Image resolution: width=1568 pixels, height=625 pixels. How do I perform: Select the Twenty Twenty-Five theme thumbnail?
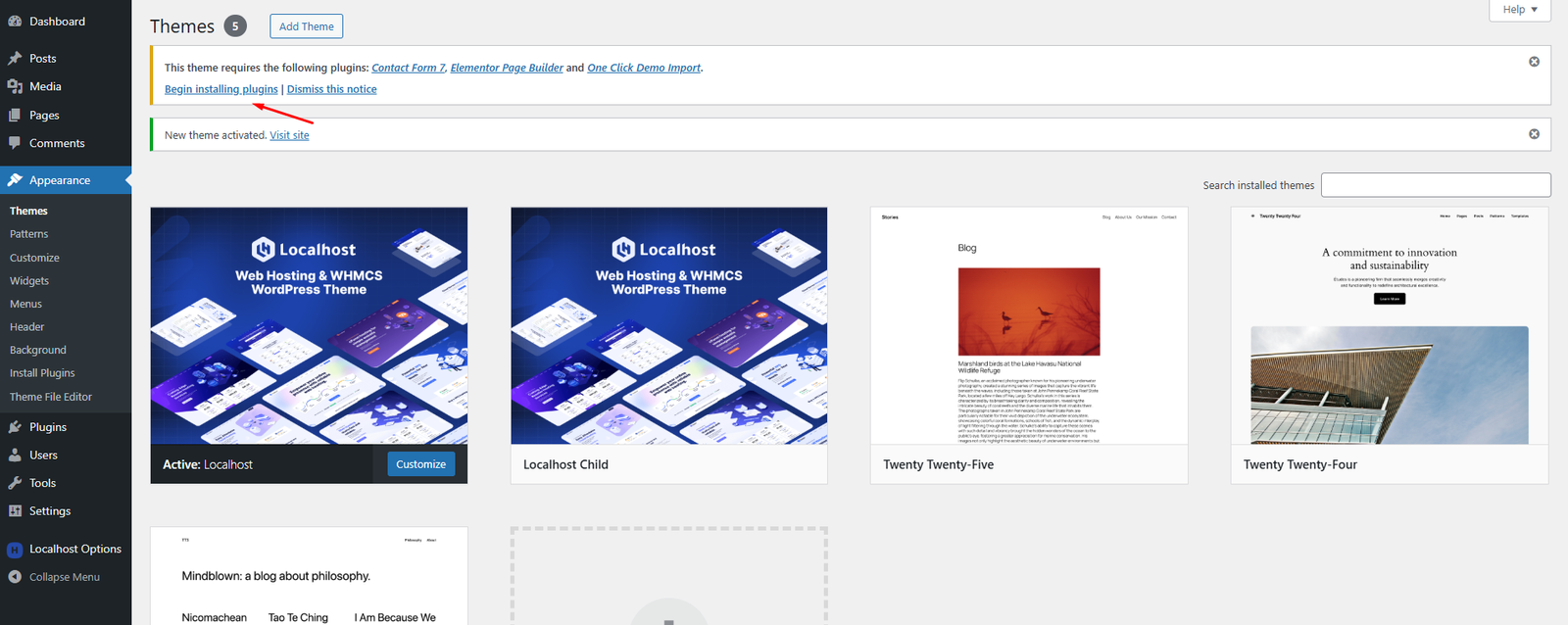point(1029,326)
